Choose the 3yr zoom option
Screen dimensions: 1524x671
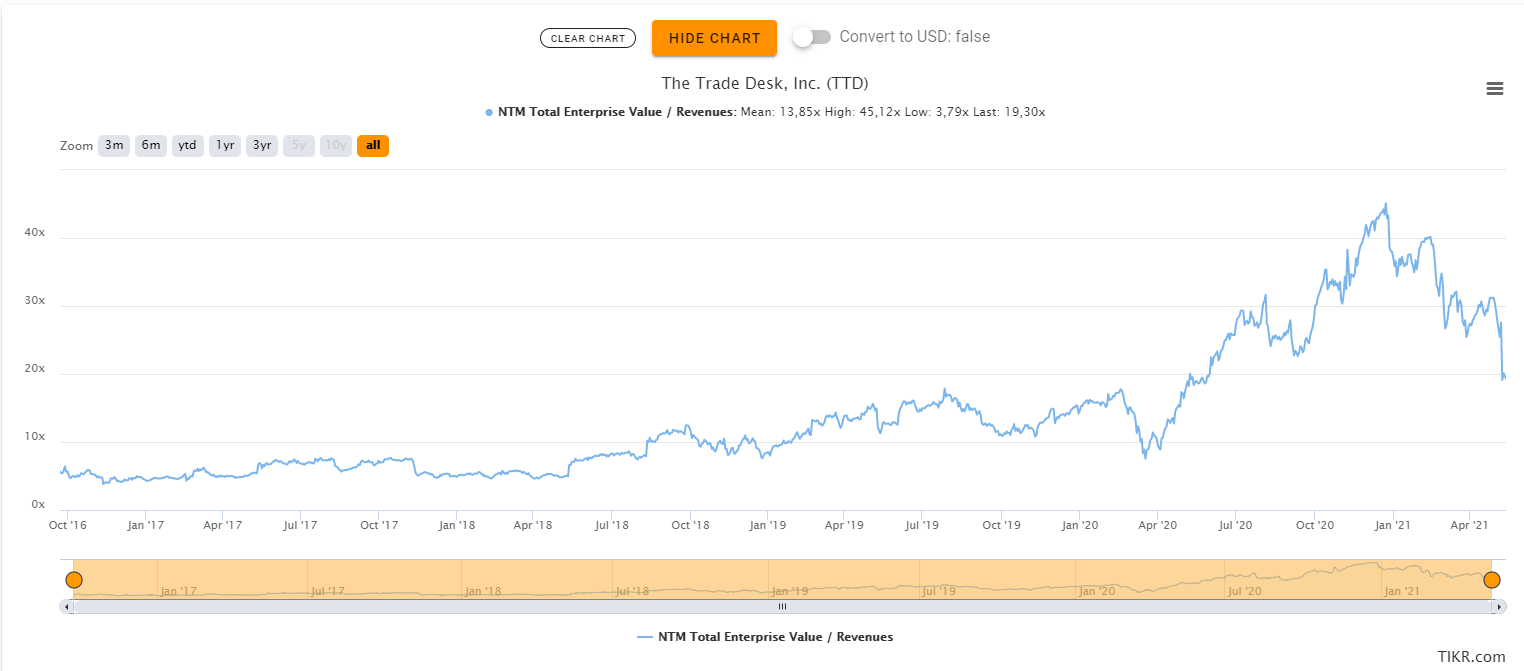coord(262,146)
